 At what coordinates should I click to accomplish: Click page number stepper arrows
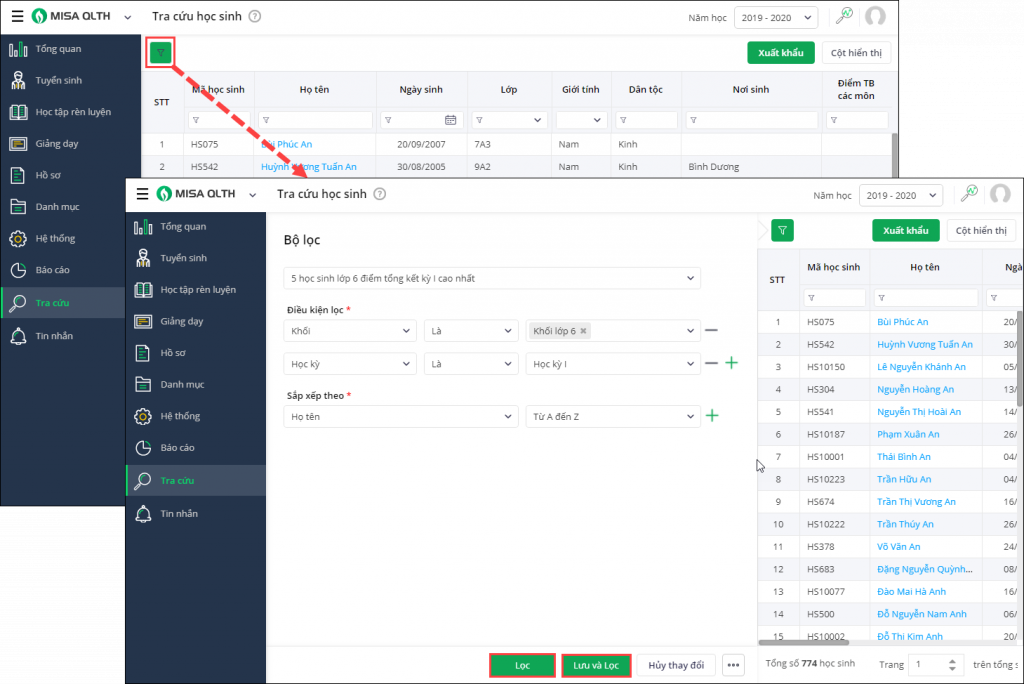click(952, 664)
